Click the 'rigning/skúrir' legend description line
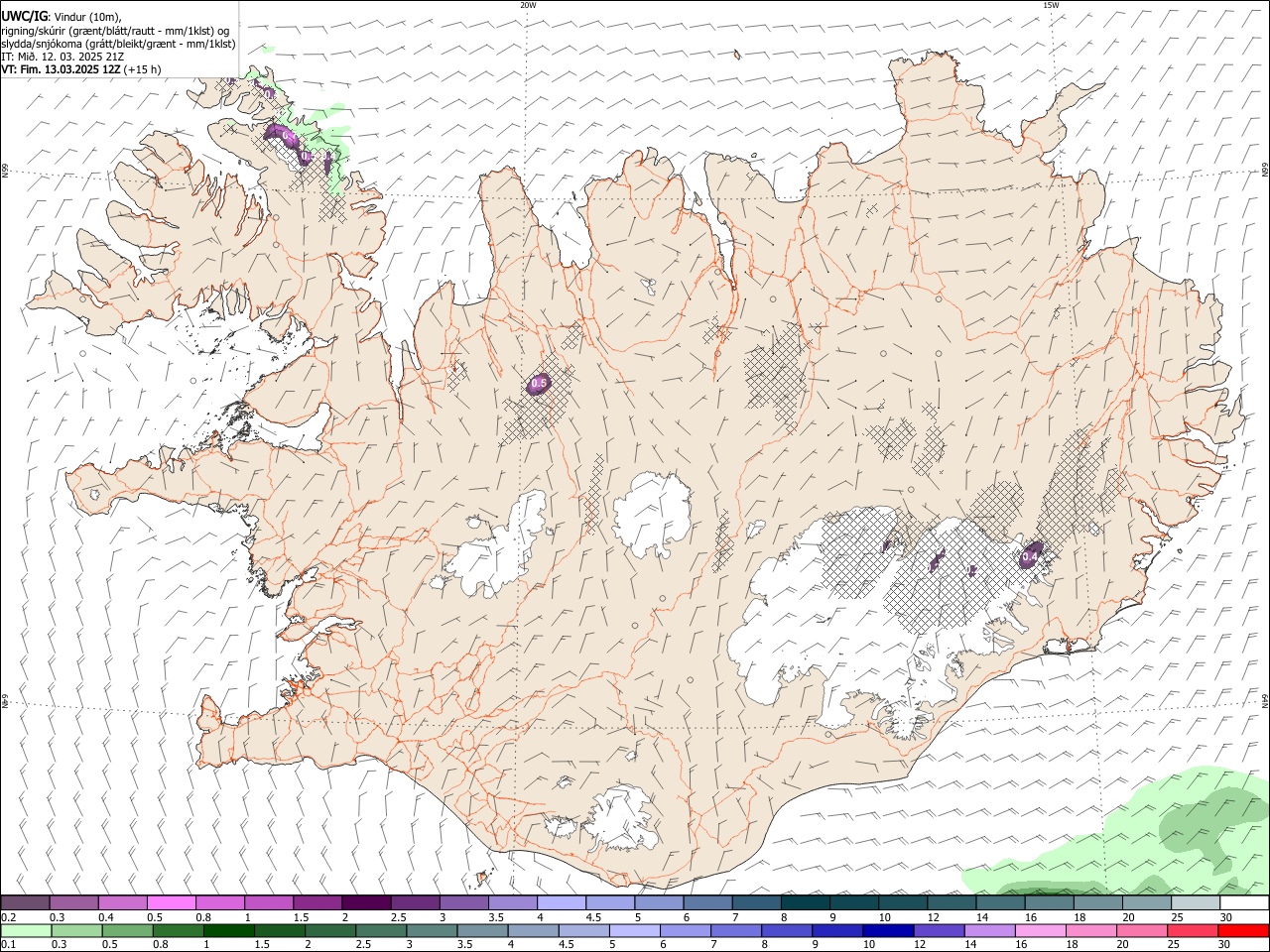This screenshot has width=1270, height=952. [x=115, y=31]
